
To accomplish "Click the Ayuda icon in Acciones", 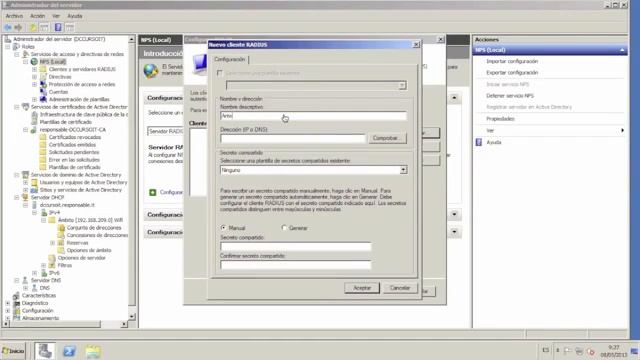I will pyautogui.click(x=479, y=142).
